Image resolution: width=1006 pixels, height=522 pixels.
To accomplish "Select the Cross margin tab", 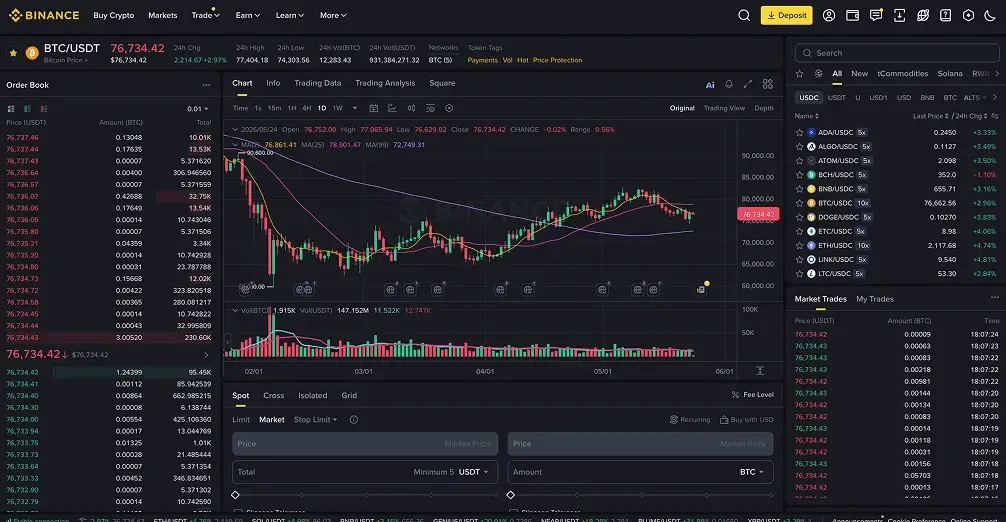I will coord(273,396).
